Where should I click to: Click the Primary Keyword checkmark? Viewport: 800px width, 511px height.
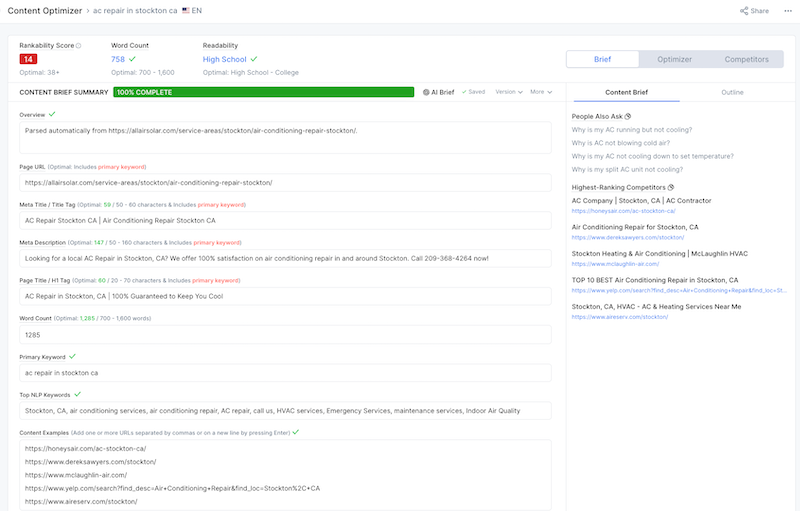coord(72,356)
